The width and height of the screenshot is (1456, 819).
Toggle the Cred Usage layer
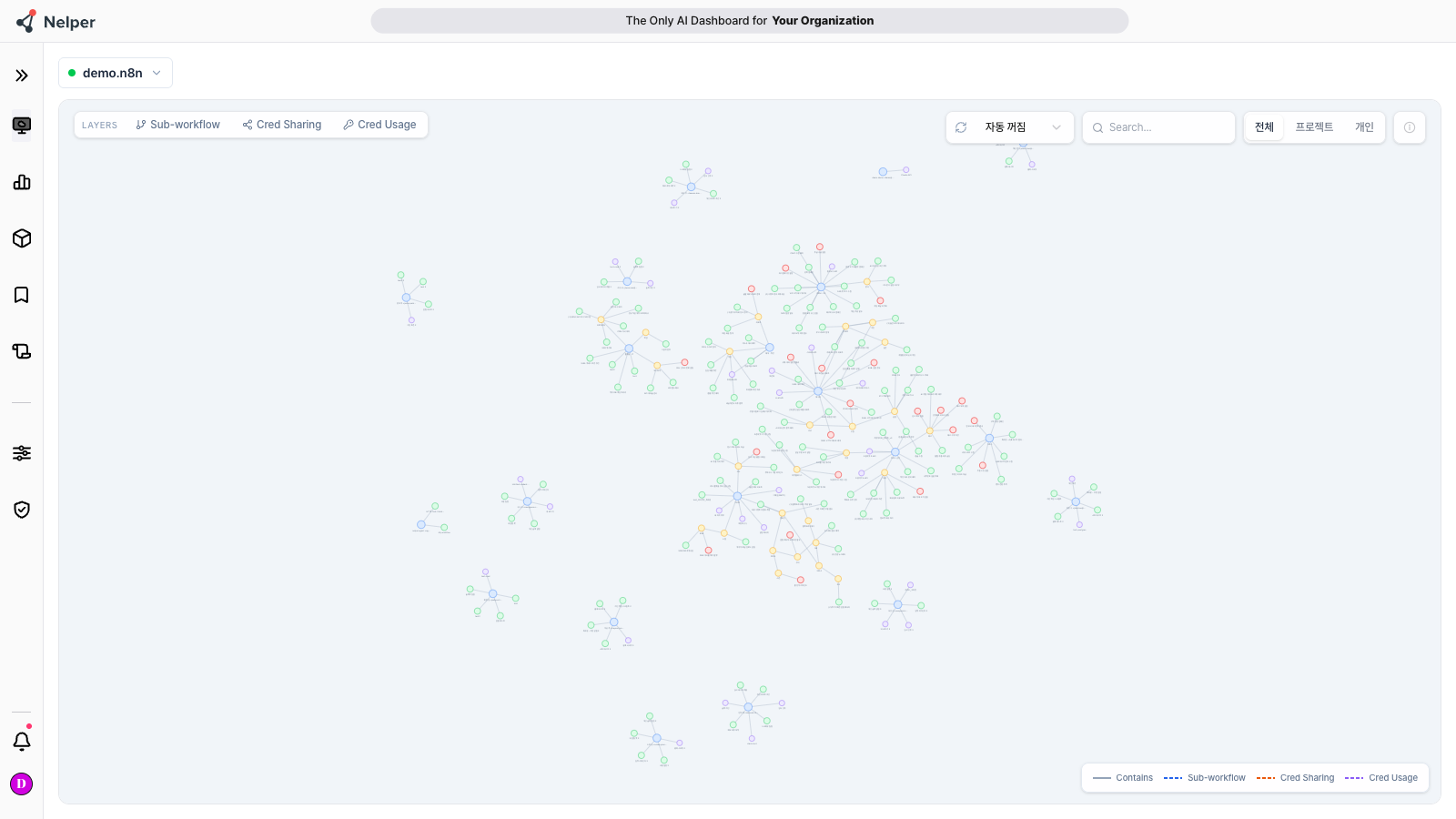tap(379, 125)
